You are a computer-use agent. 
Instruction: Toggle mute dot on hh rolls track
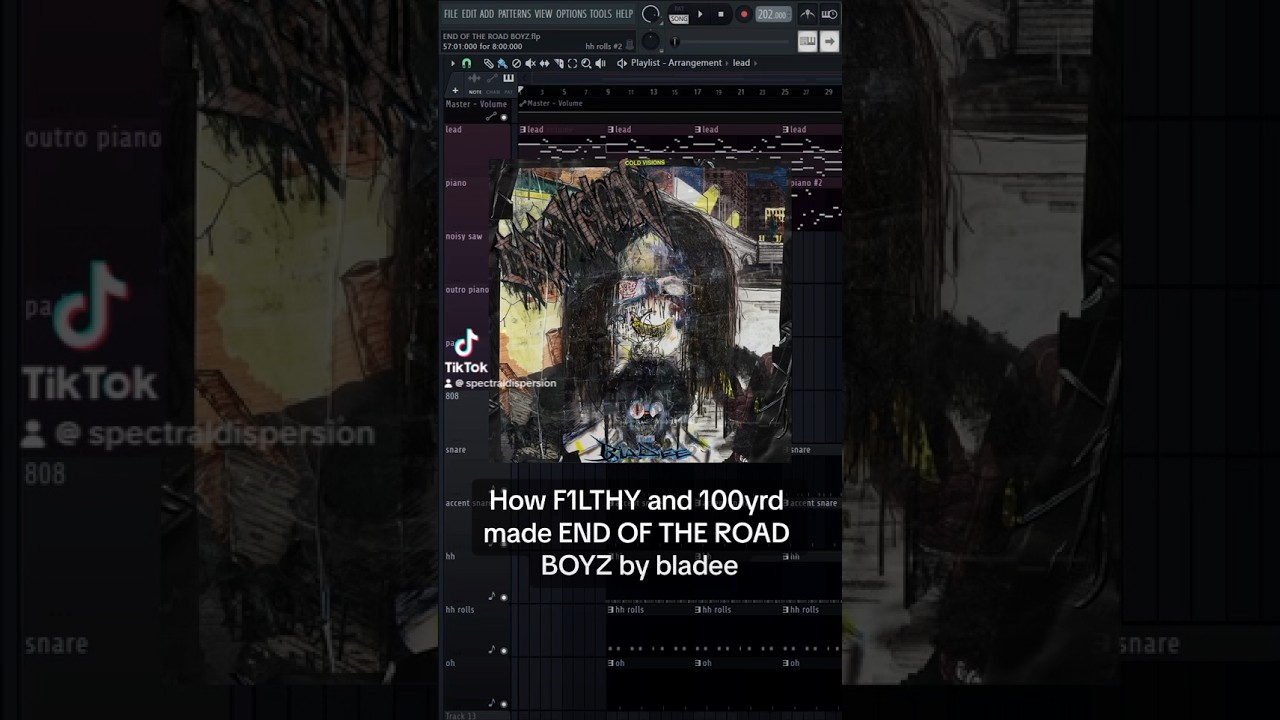(504, 650)
